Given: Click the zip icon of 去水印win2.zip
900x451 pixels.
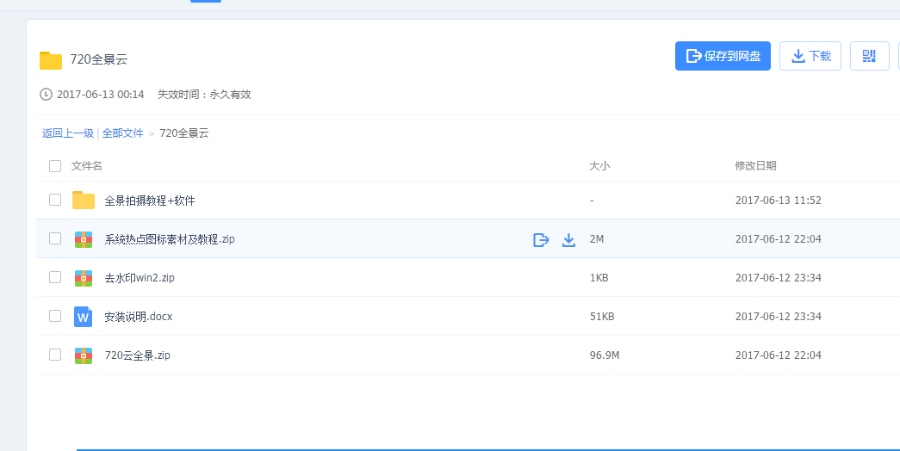Looking at the screenshot, I should tap(83, 278).
